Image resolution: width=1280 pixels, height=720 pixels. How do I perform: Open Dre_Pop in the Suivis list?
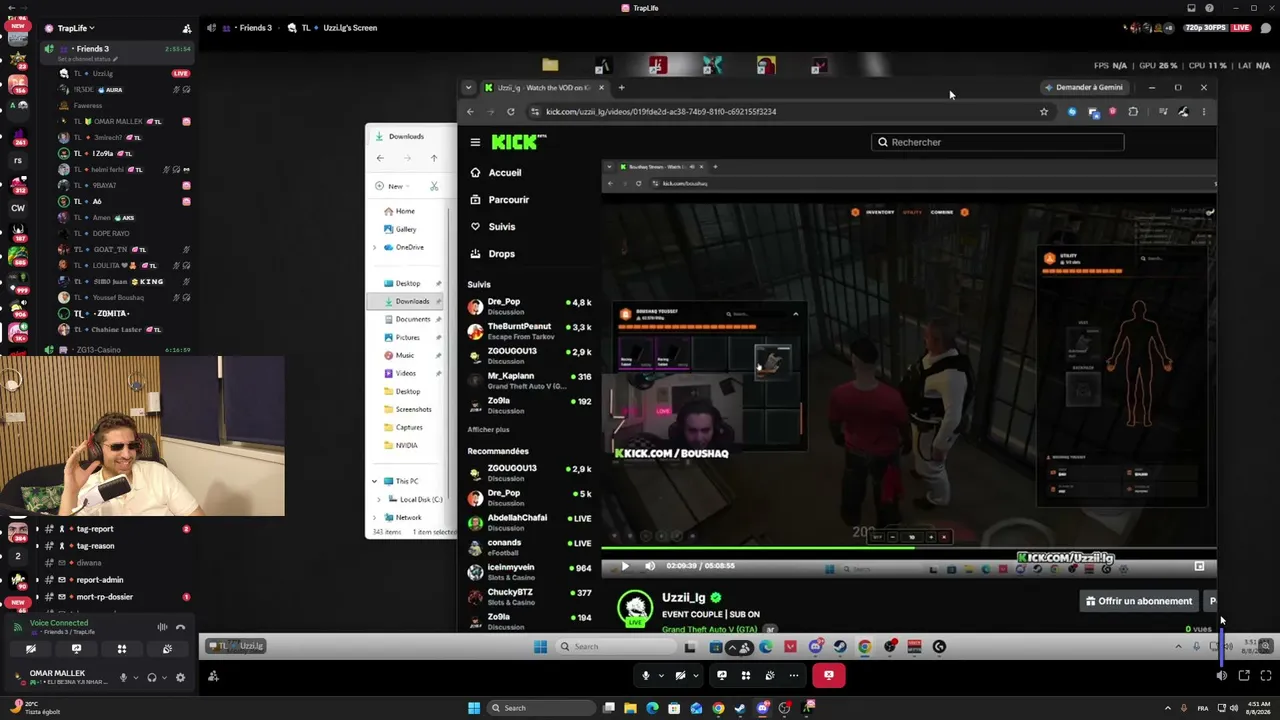click(530, 305)
